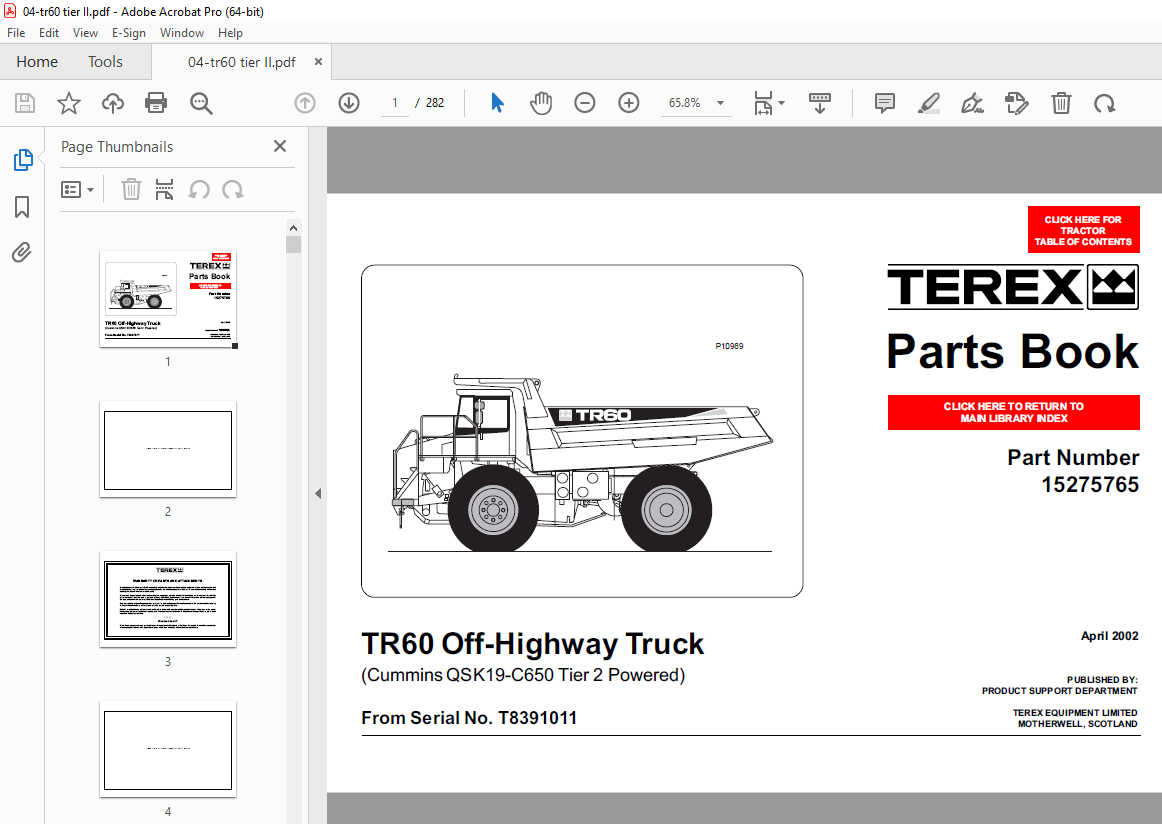Expand the page display options arrow
The height and width of the screenshot is (824, 1162).
click(x=782, y=103)
